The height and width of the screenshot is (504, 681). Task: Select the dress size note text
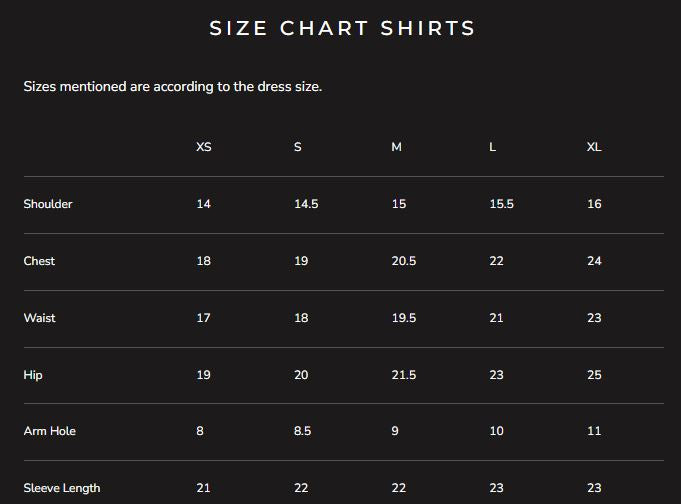click(x=173, y=86)
